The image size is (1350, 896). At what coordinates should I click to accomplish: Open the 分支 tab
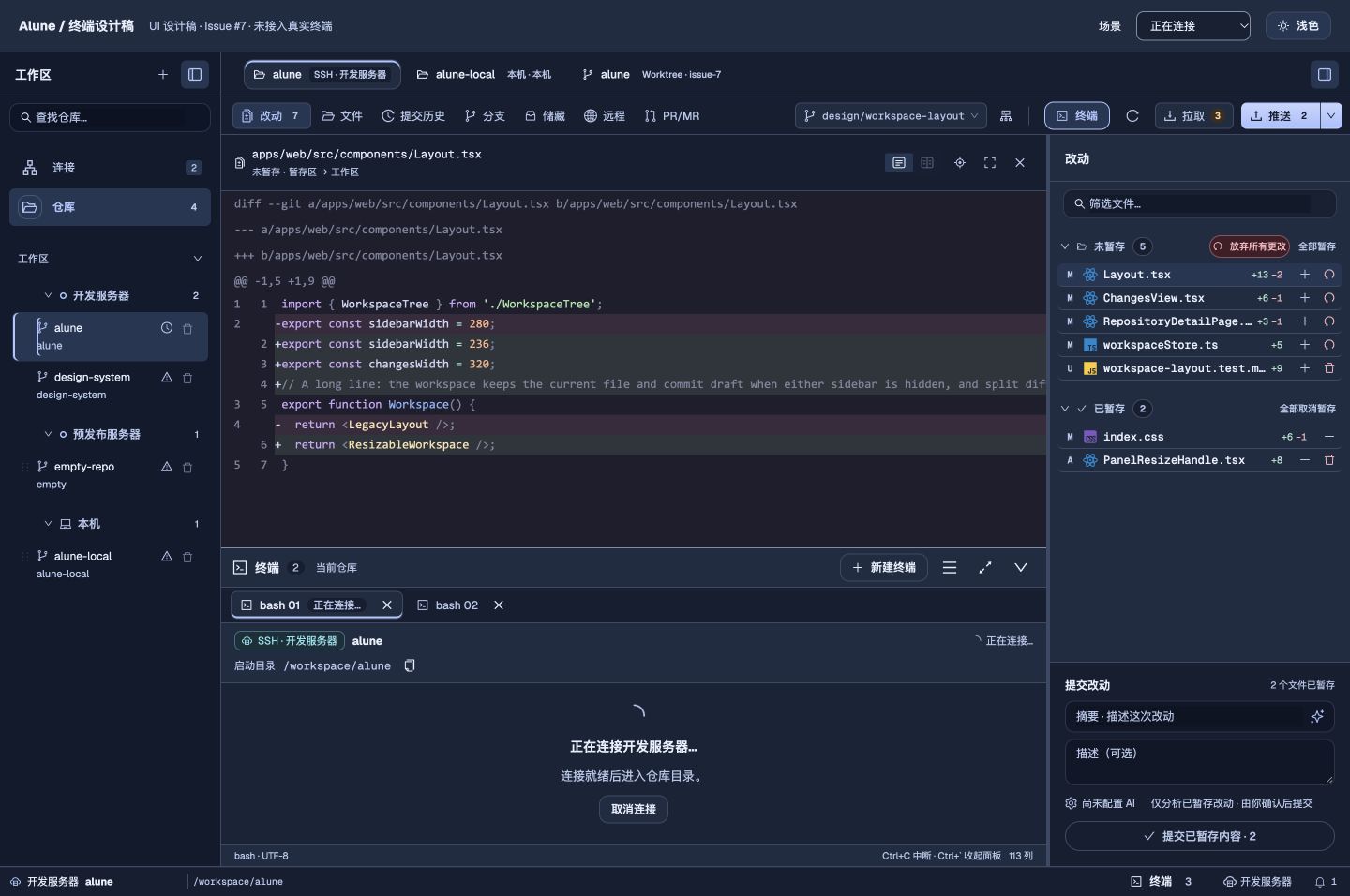tap(485, 116)
